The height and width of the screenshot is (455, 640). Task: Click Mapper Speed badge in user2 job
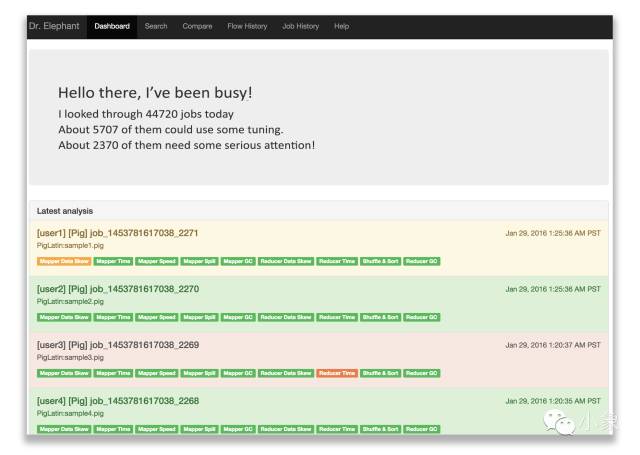157,317
